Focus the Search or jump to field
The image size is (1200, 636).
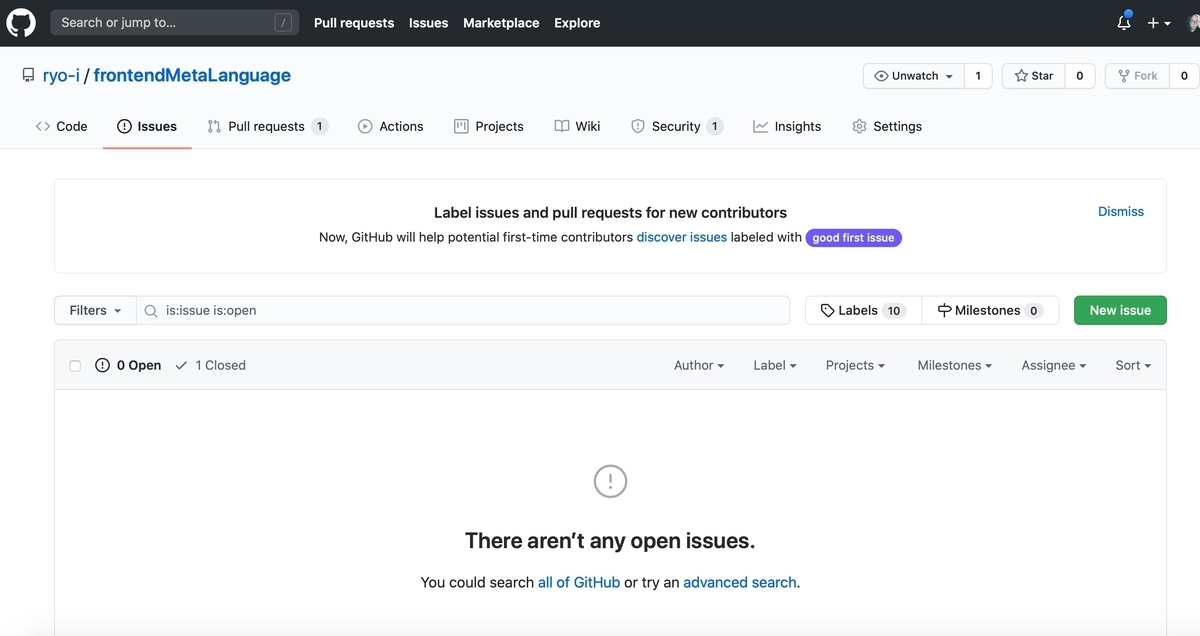[x=174, y=22]
